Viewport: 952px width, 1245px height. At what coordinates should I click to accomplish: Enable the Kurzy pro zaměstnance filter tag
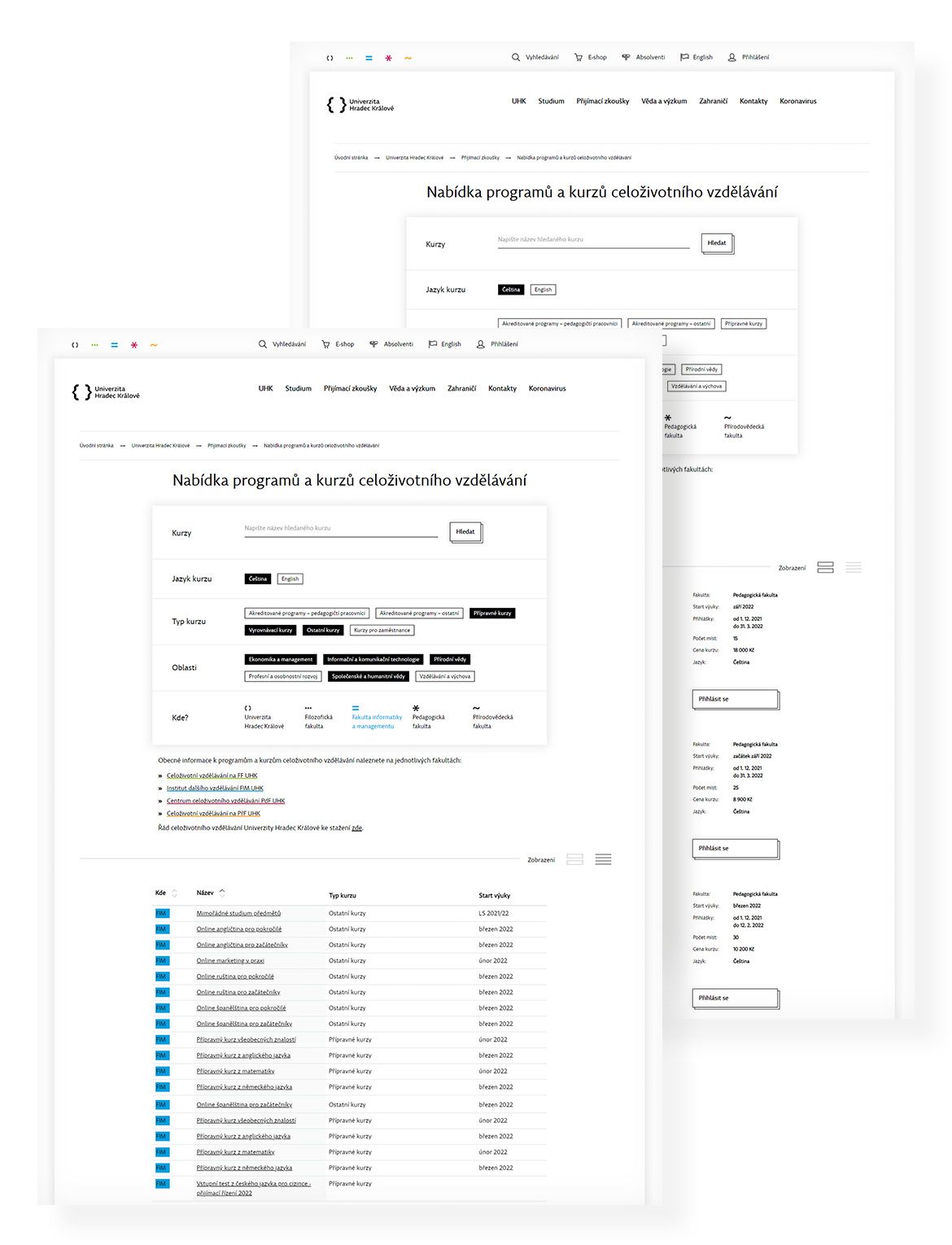pos(382,631)
